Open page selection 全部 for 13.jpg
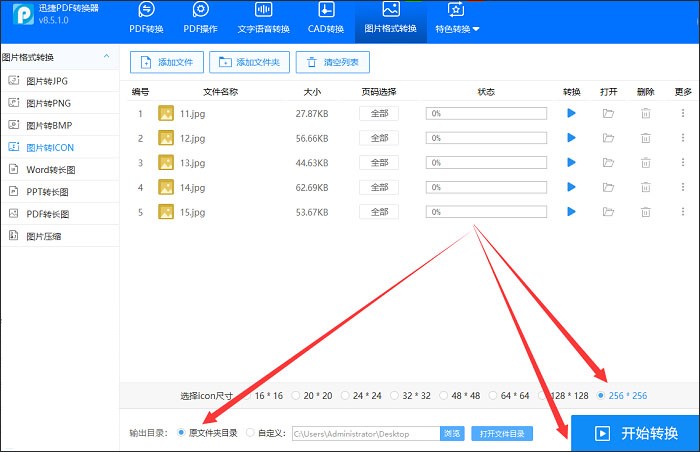The height and width of the screenshot is (452, 700). click(x=379, y=163)
